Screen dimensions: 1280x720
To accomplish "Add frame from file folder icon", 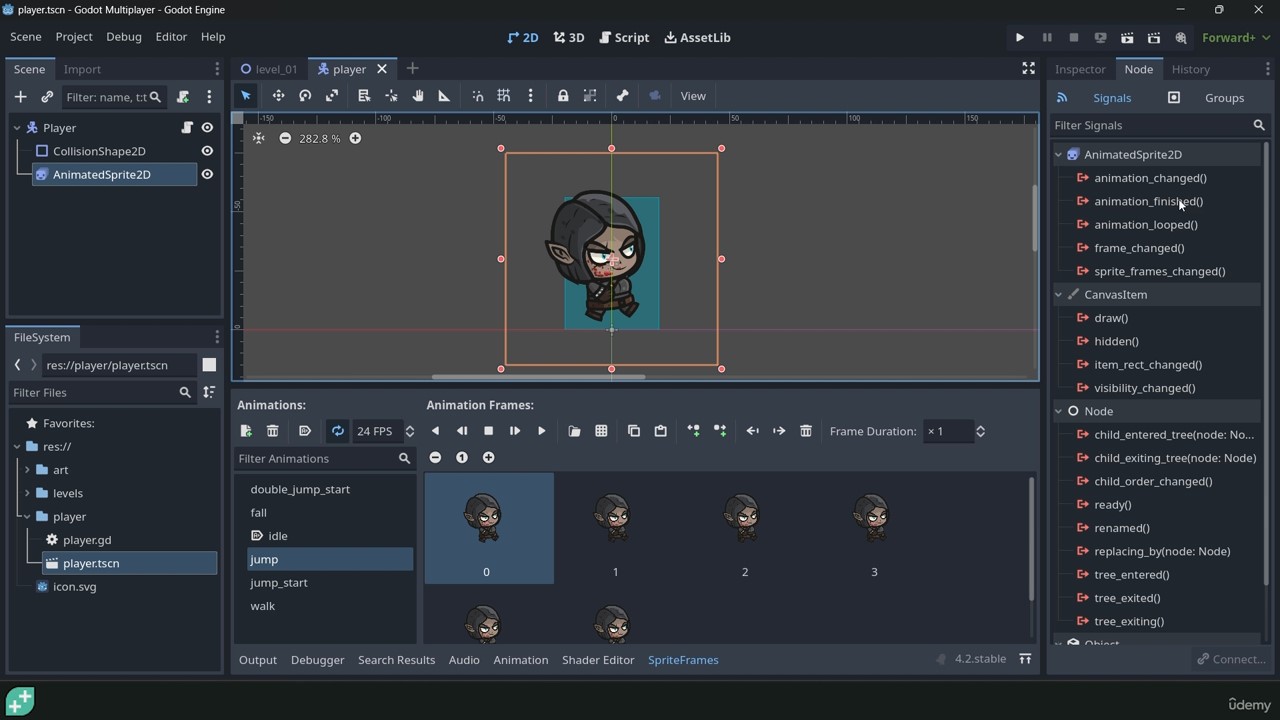I will [x=574, y=431].
